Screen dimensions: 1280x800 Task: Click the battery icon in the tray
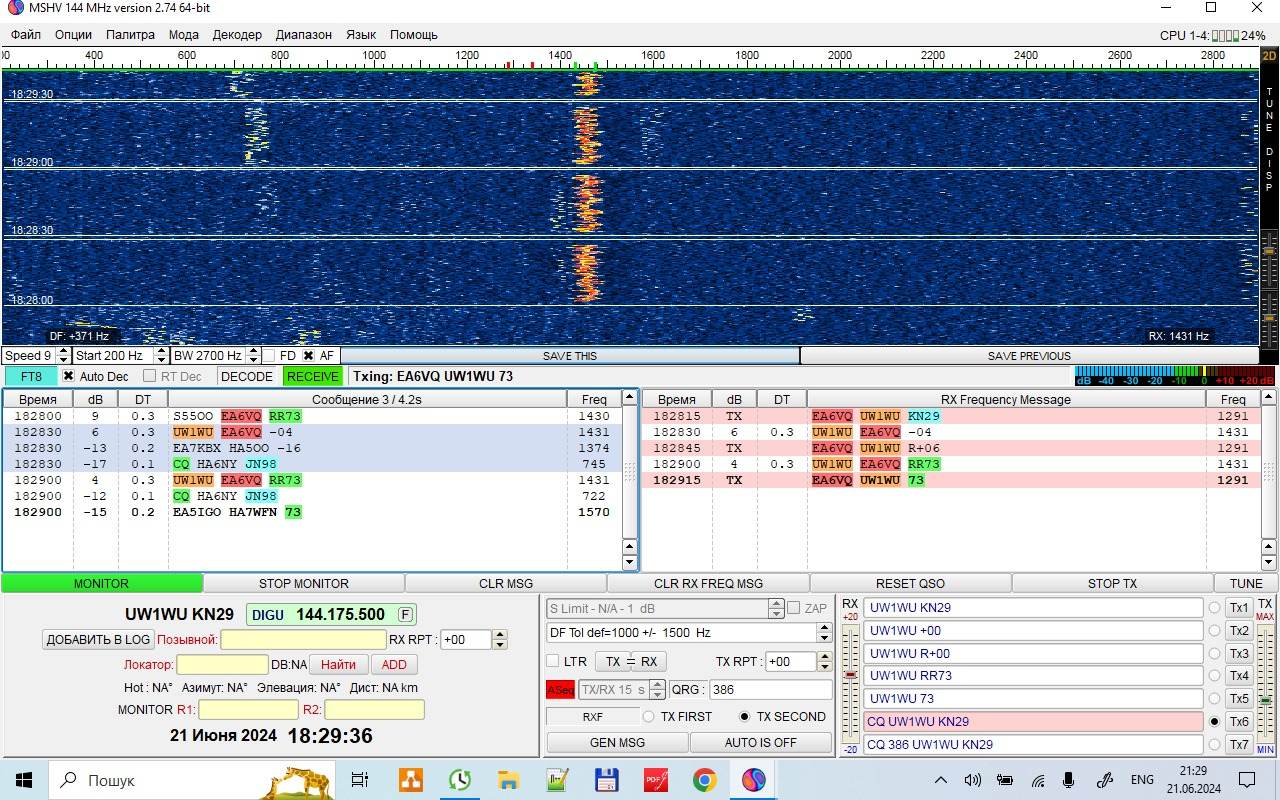[1005, 780]
